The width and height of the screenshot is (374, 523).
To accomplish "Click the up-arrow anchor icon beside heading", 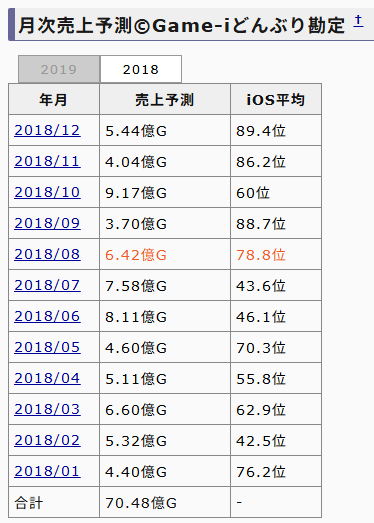I will pyautogui.click(x=358, y=21).
